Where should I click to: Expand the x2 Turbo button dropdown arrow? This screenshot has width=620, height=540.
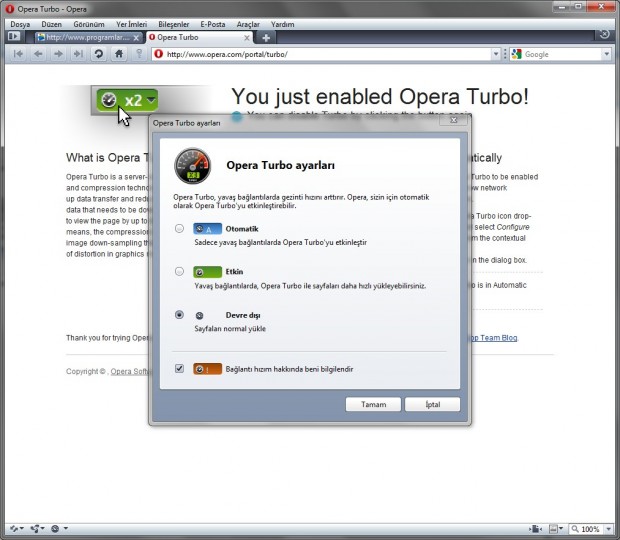pyautogui.click(x=151, y=100)
